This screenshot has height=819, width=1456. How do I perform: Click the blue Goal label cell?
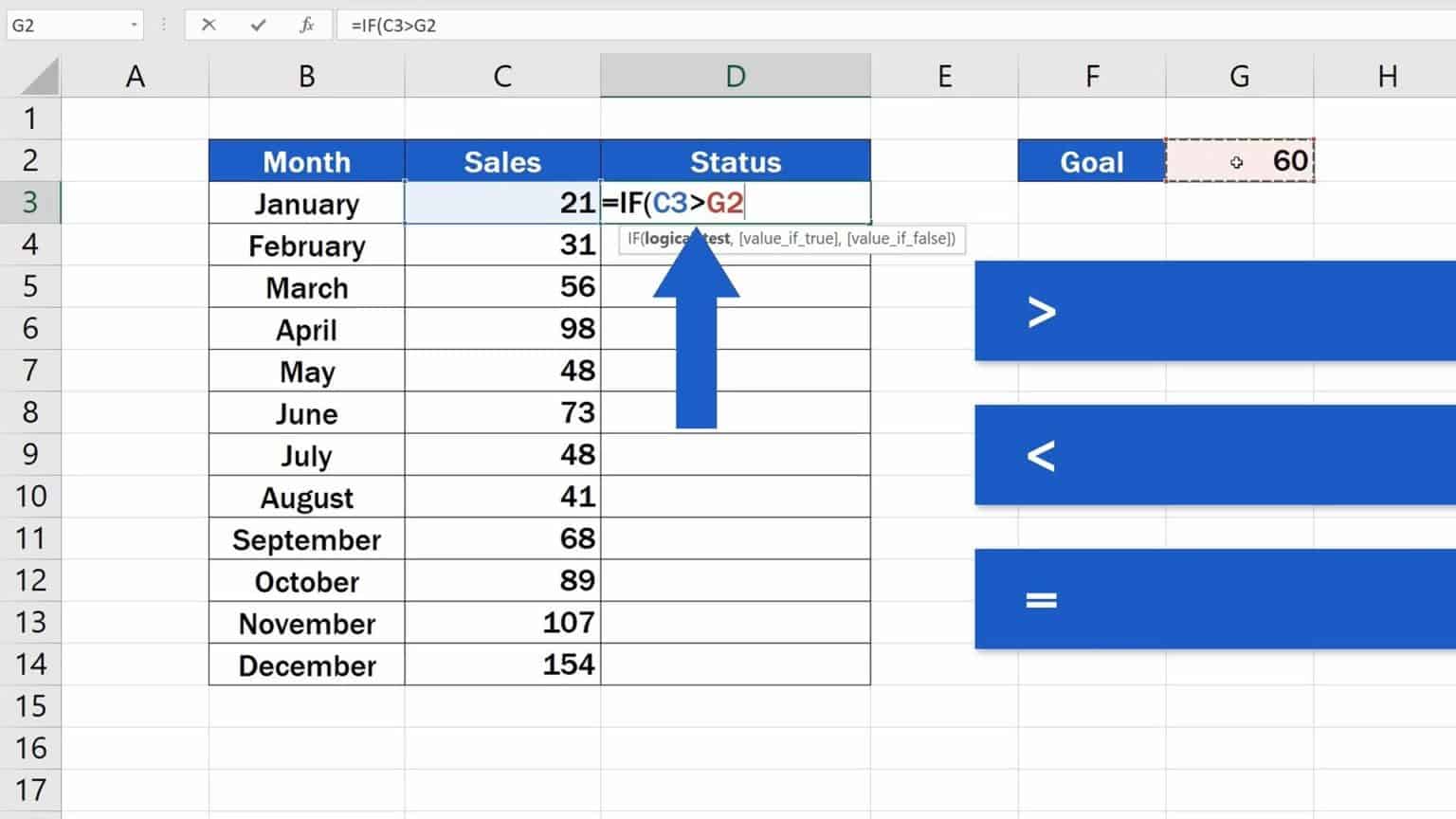click(x=1090, y=161)
